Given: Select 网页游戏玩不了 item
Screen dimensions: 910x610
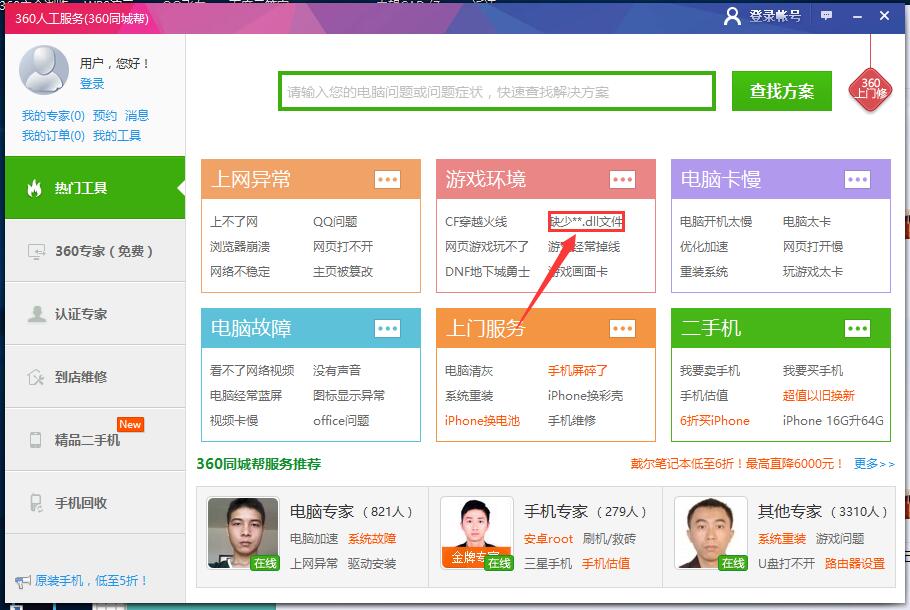Looking at the screenshot, I should click(x=487, y=247).
